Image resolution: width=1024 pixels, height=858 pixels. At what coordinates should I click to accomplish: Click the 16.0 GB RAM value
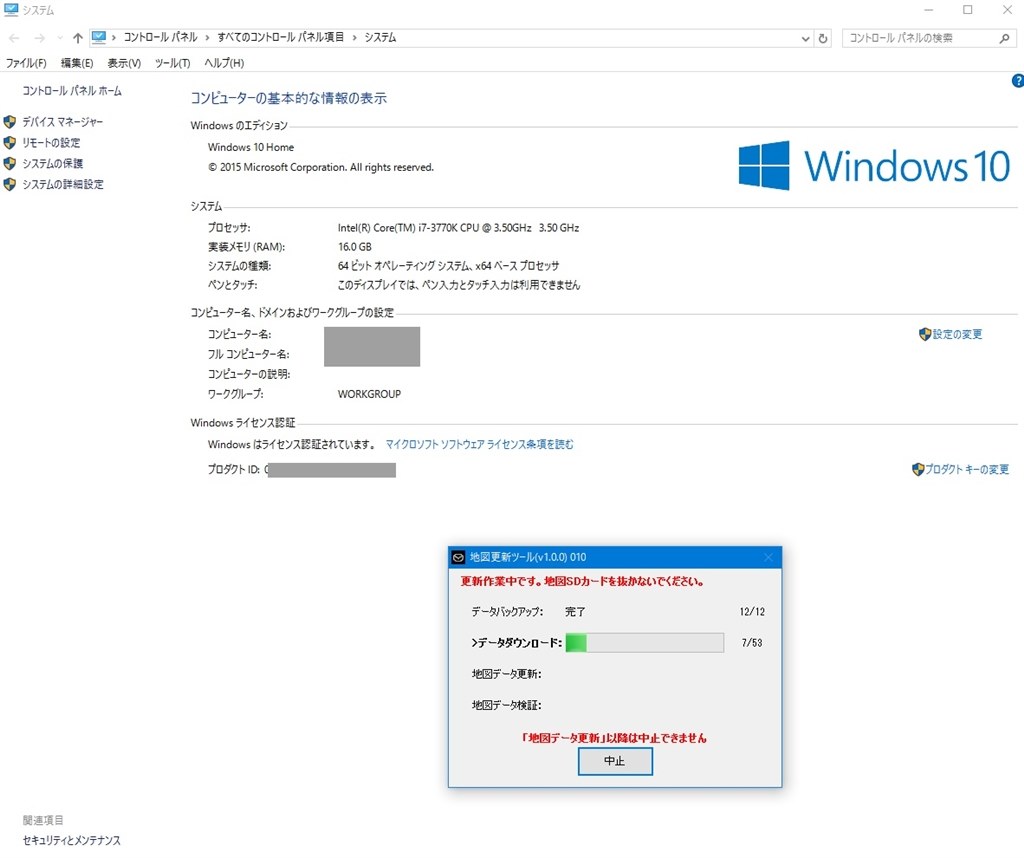355,247
